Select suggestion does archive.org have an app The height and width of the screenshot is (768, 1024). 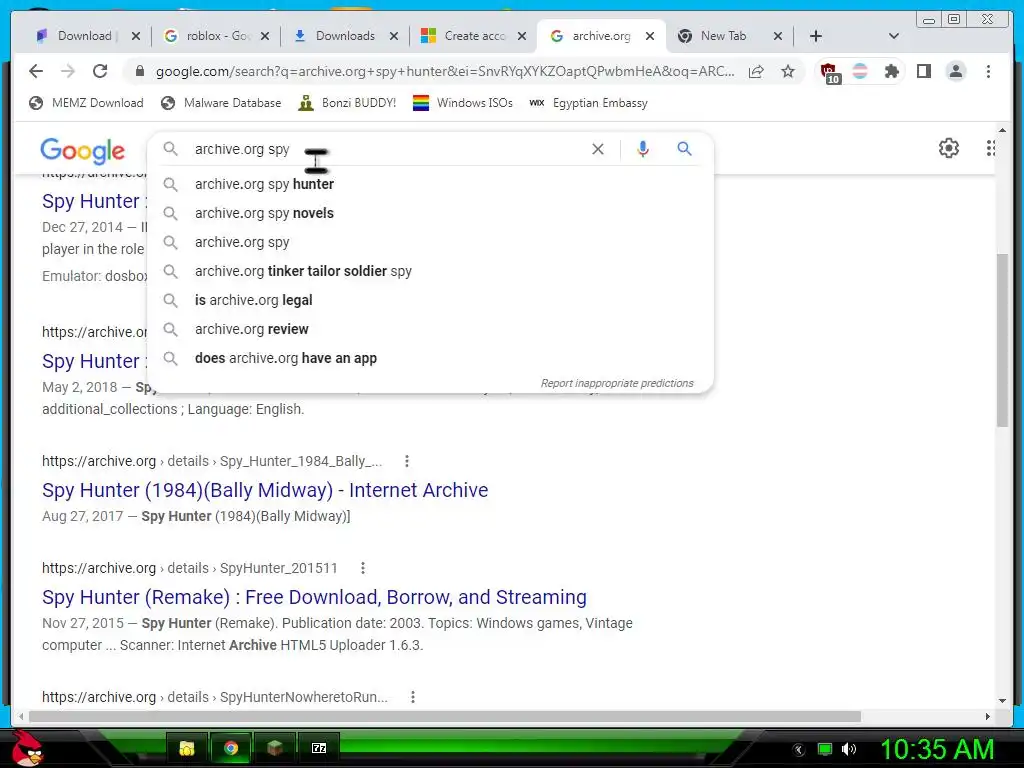431,359
